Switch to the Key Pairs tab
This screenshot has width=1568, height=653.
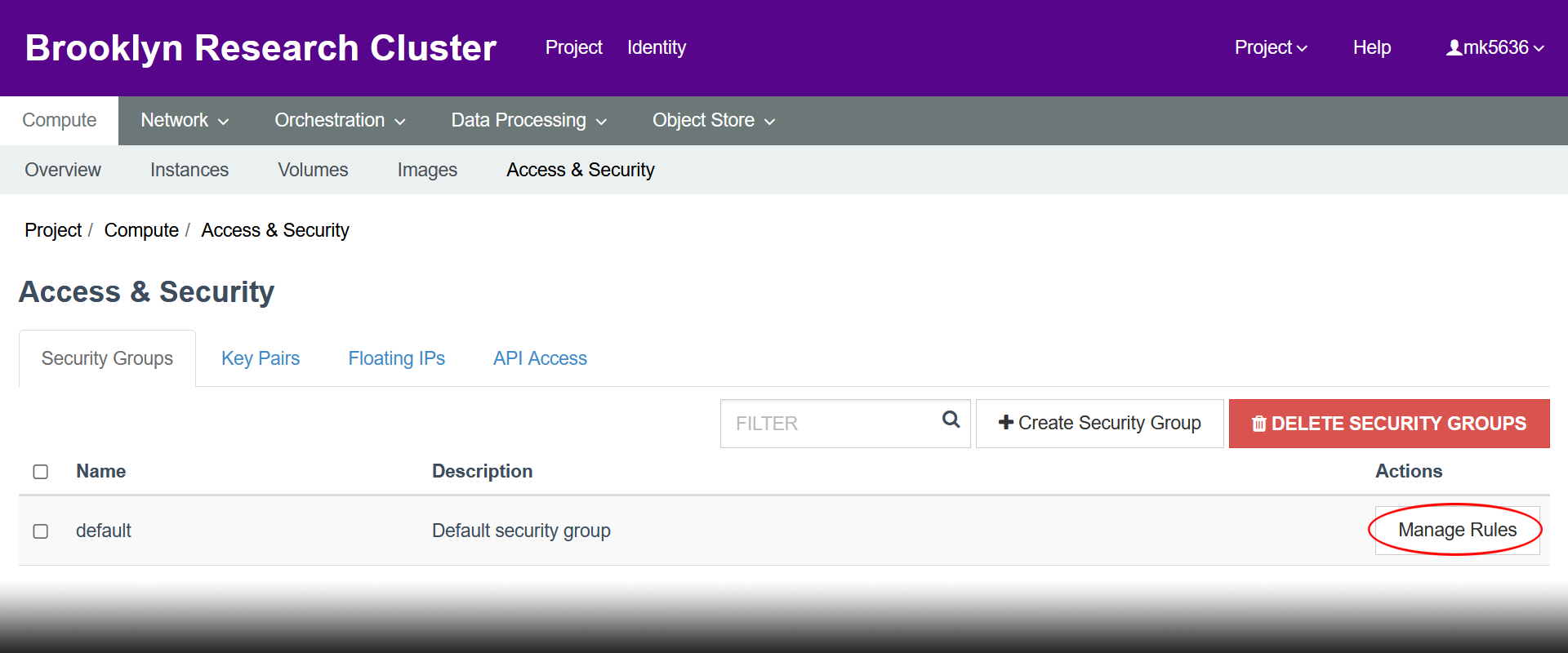coord(261,358)
